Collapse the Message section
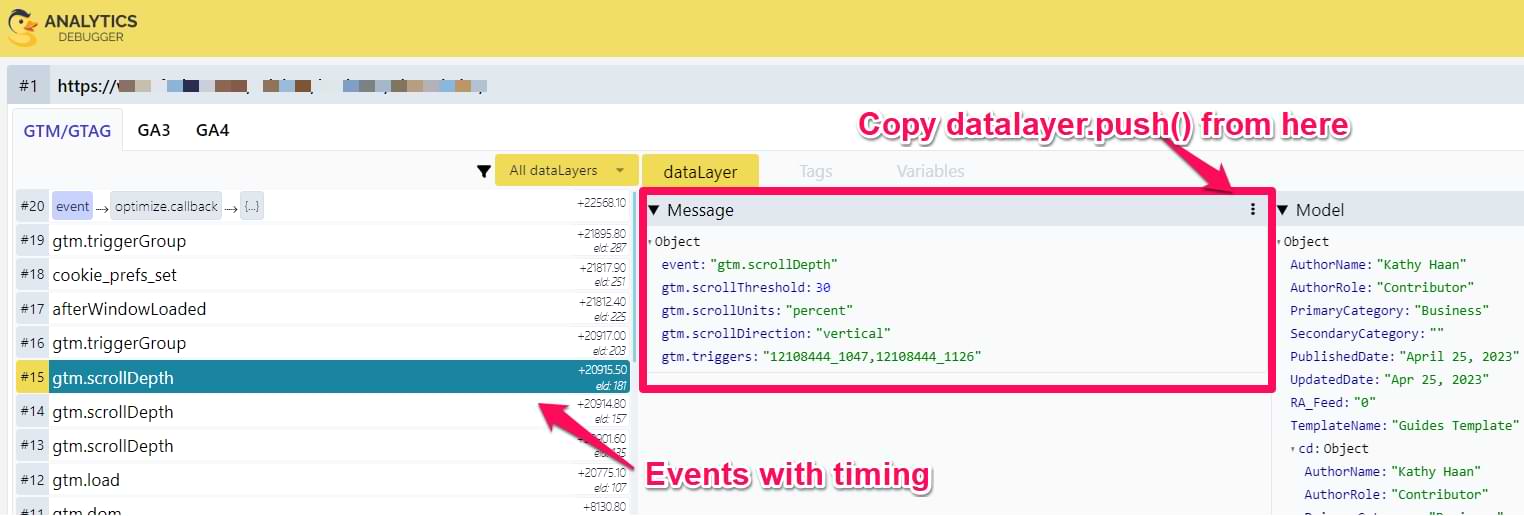The height and width of the screenshot is (516, 1524). 654,210
